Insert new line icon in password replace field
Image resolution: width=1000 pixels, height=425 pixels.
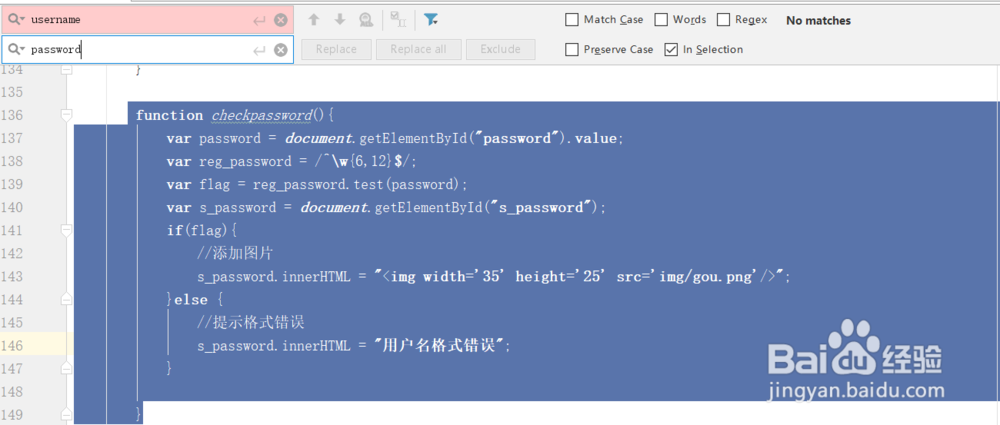coord(259,50)
